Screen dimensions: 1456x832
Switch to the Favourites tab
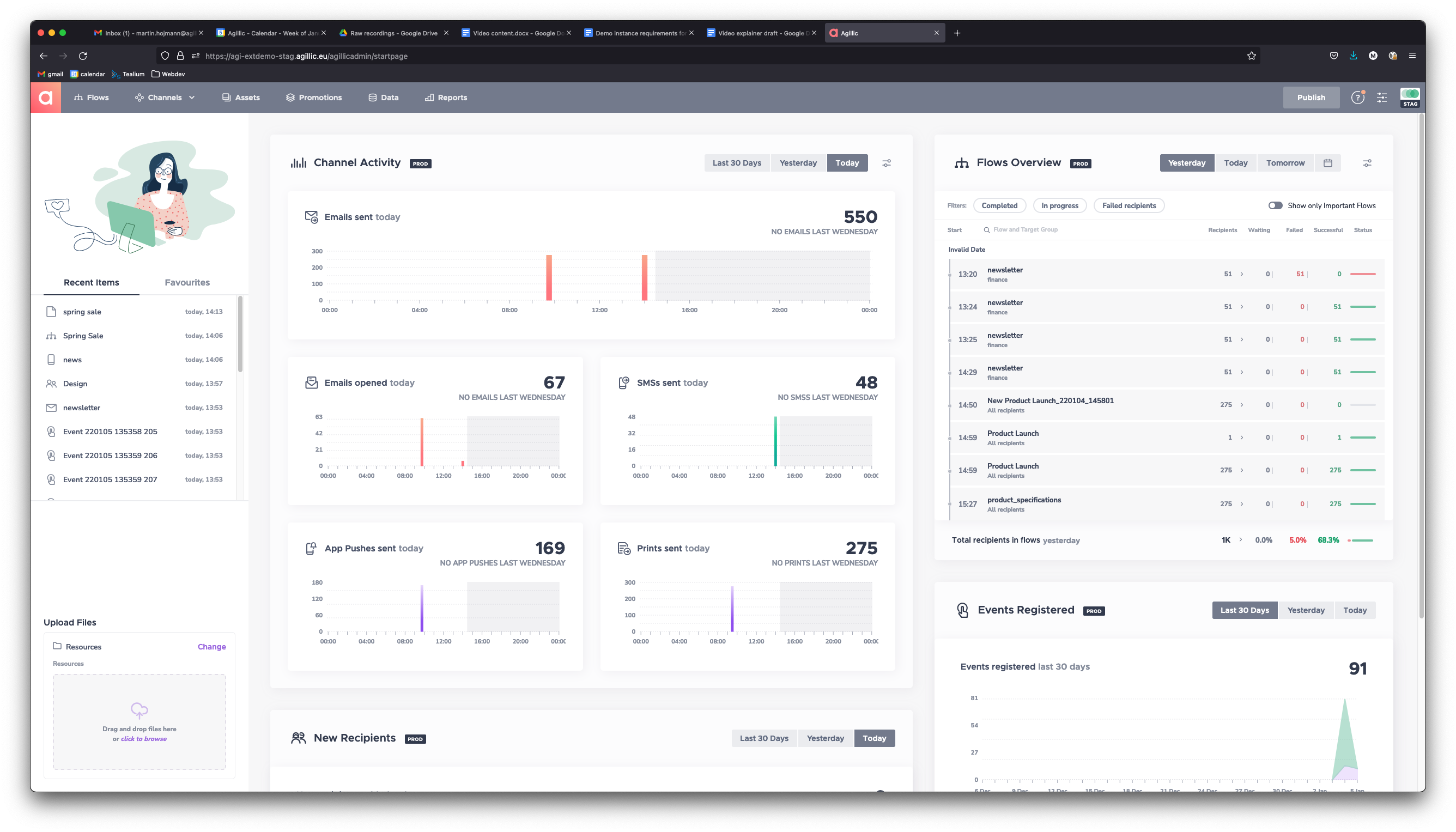[187, 282]
